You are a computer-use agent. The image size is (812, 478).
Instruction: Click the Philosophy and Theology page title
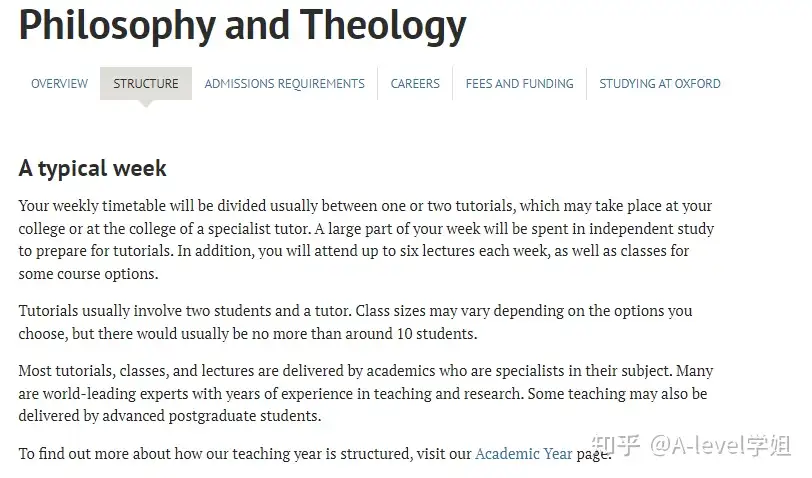pyautogui.click(x=242, y=25)
